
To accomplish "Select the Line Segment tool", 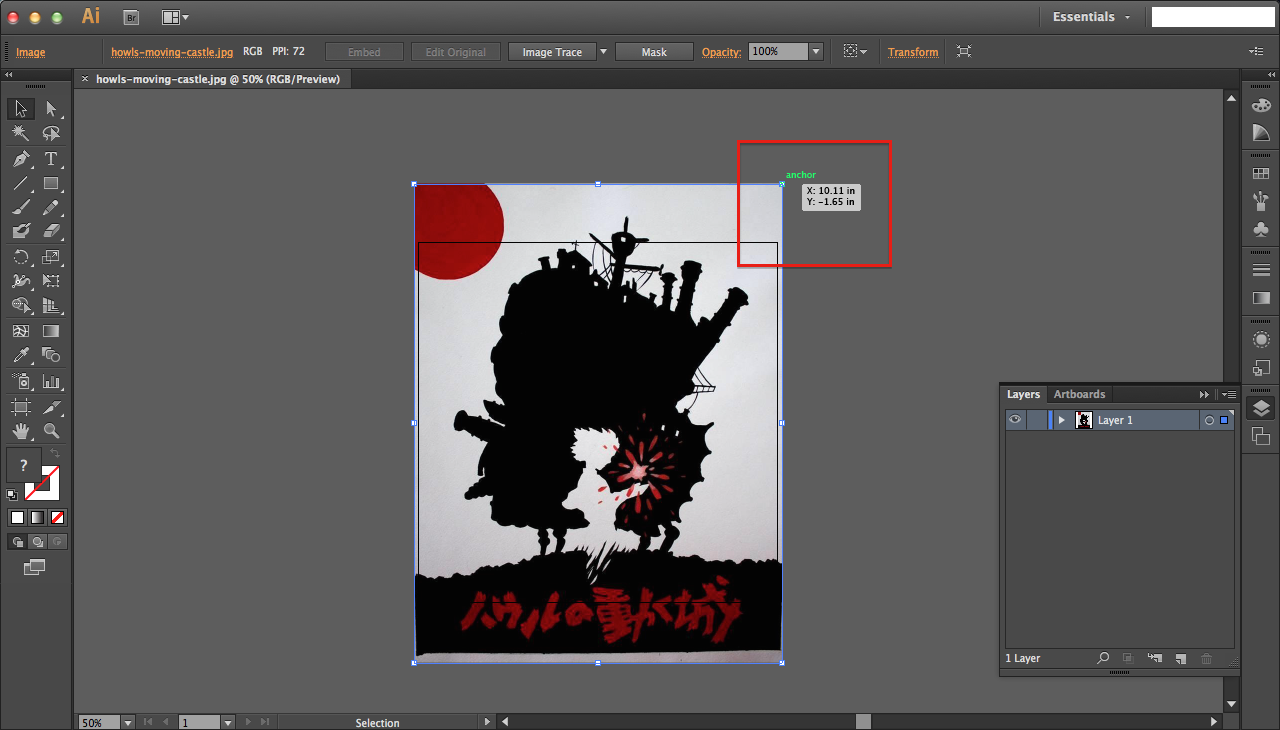I will [21, 184].
